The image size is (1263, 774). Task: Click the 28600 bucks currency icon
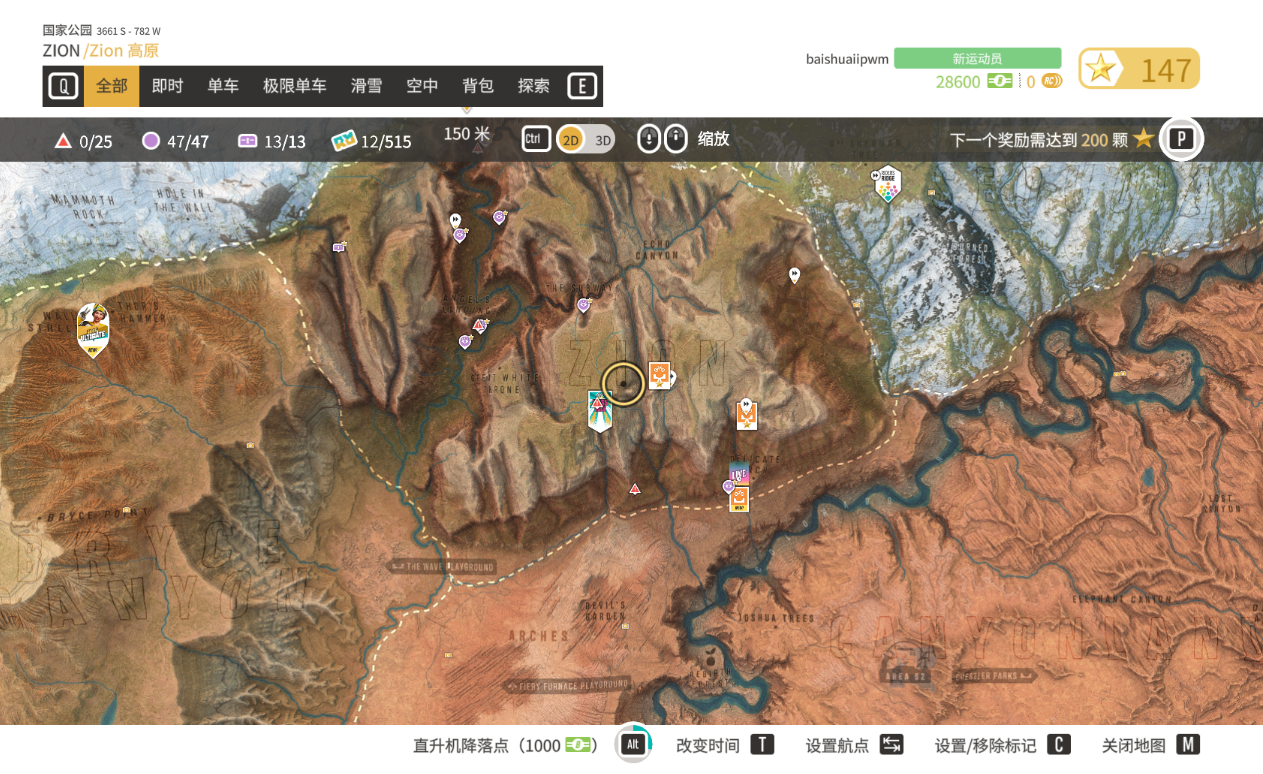[1000, 82]
